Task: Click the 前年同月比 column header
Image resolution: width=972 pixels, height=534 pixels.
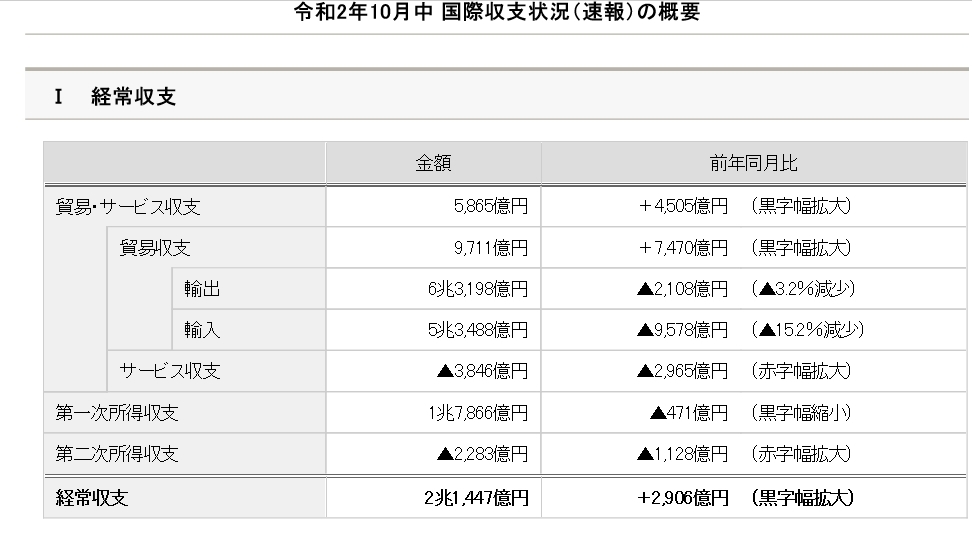Action: pos(754,164)
